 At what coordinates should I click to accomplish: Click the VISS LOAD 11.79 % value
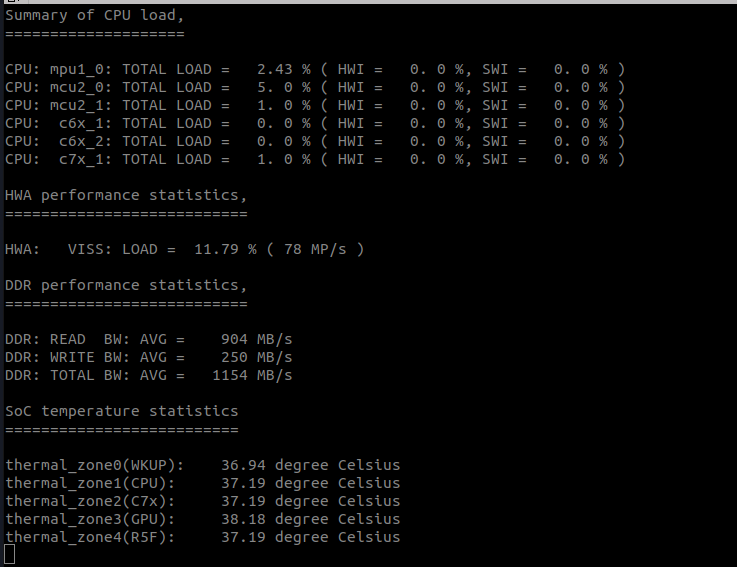click(x=225, y=249)
